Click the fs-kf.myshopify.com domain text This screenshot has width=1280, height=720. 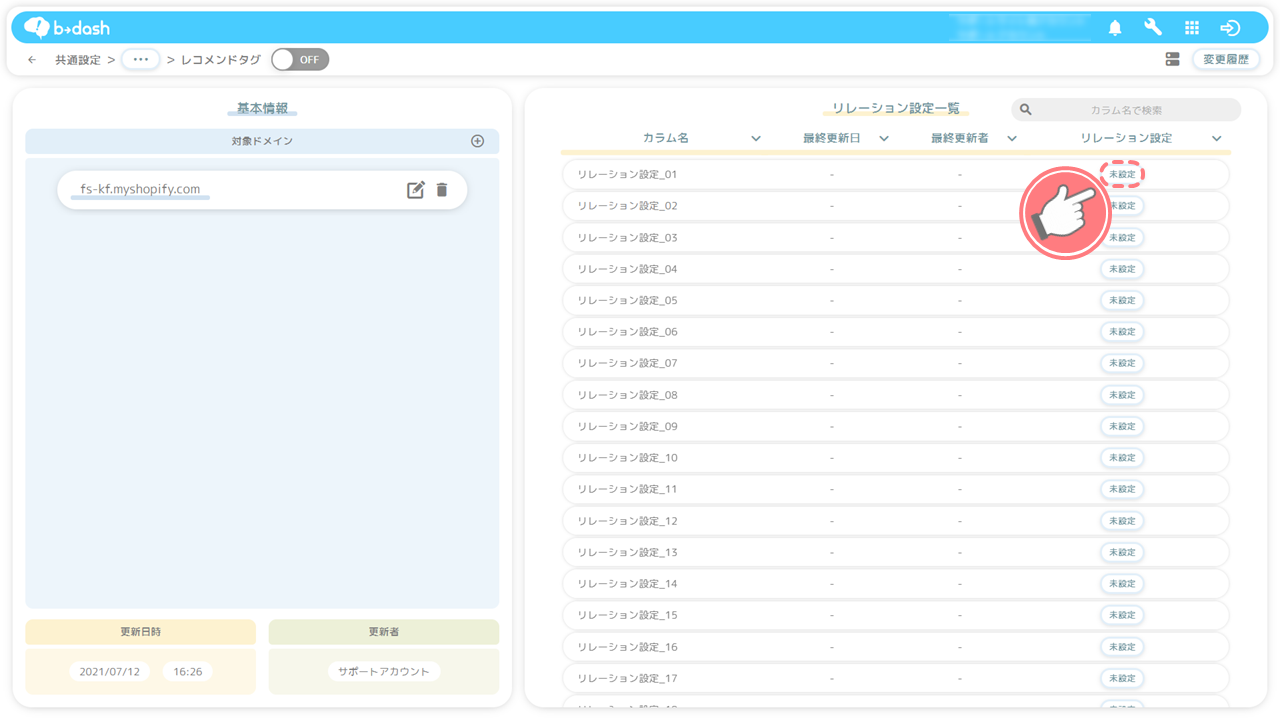tap(140, 189)
